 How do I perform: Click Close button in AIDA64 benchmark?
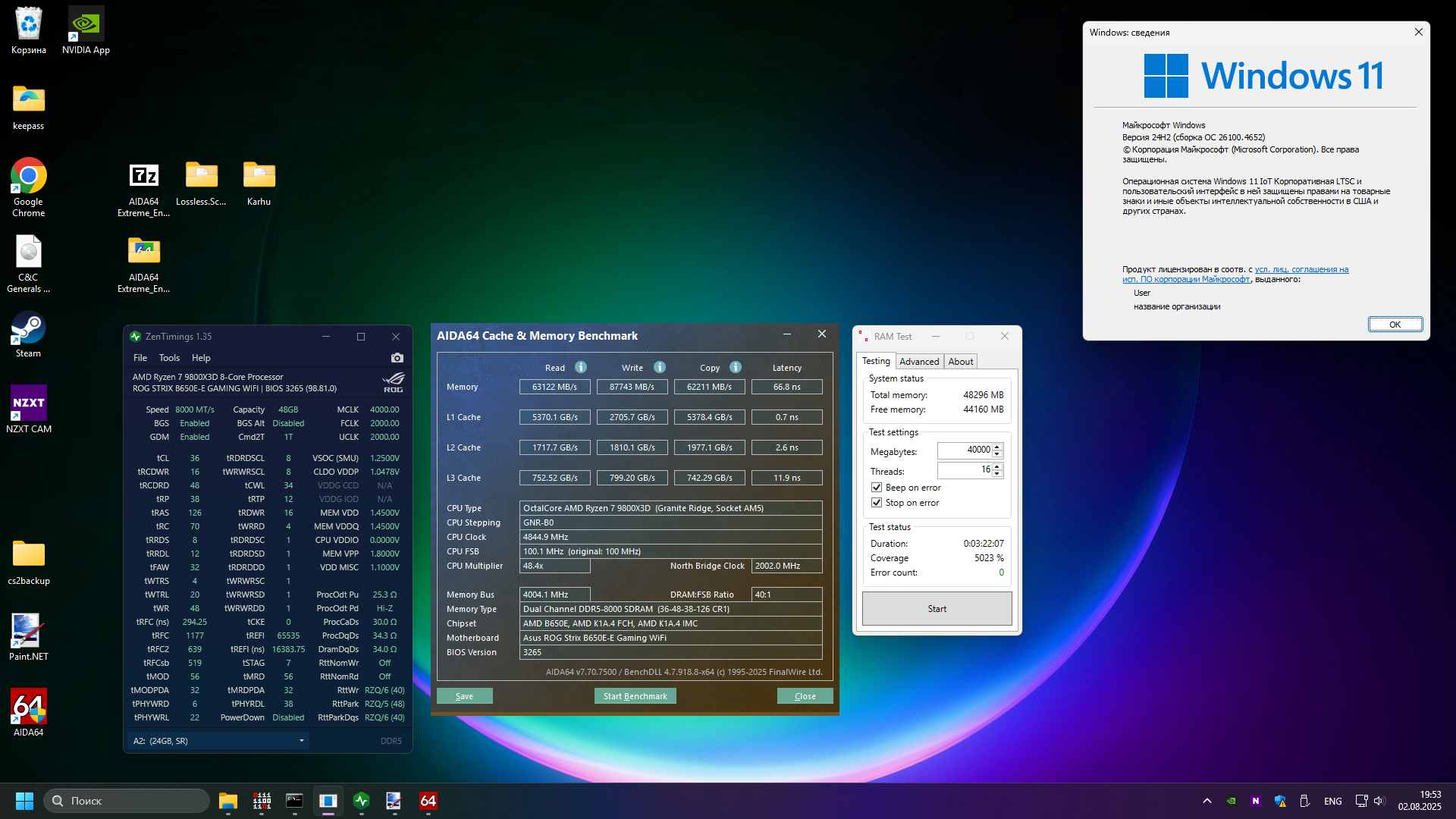[x=805, y=696]
